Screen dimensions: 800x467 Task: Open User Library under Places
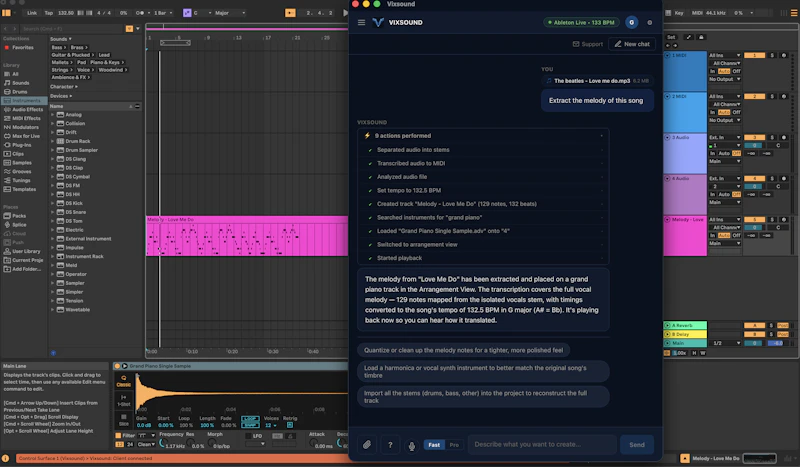tap(22, 251)
